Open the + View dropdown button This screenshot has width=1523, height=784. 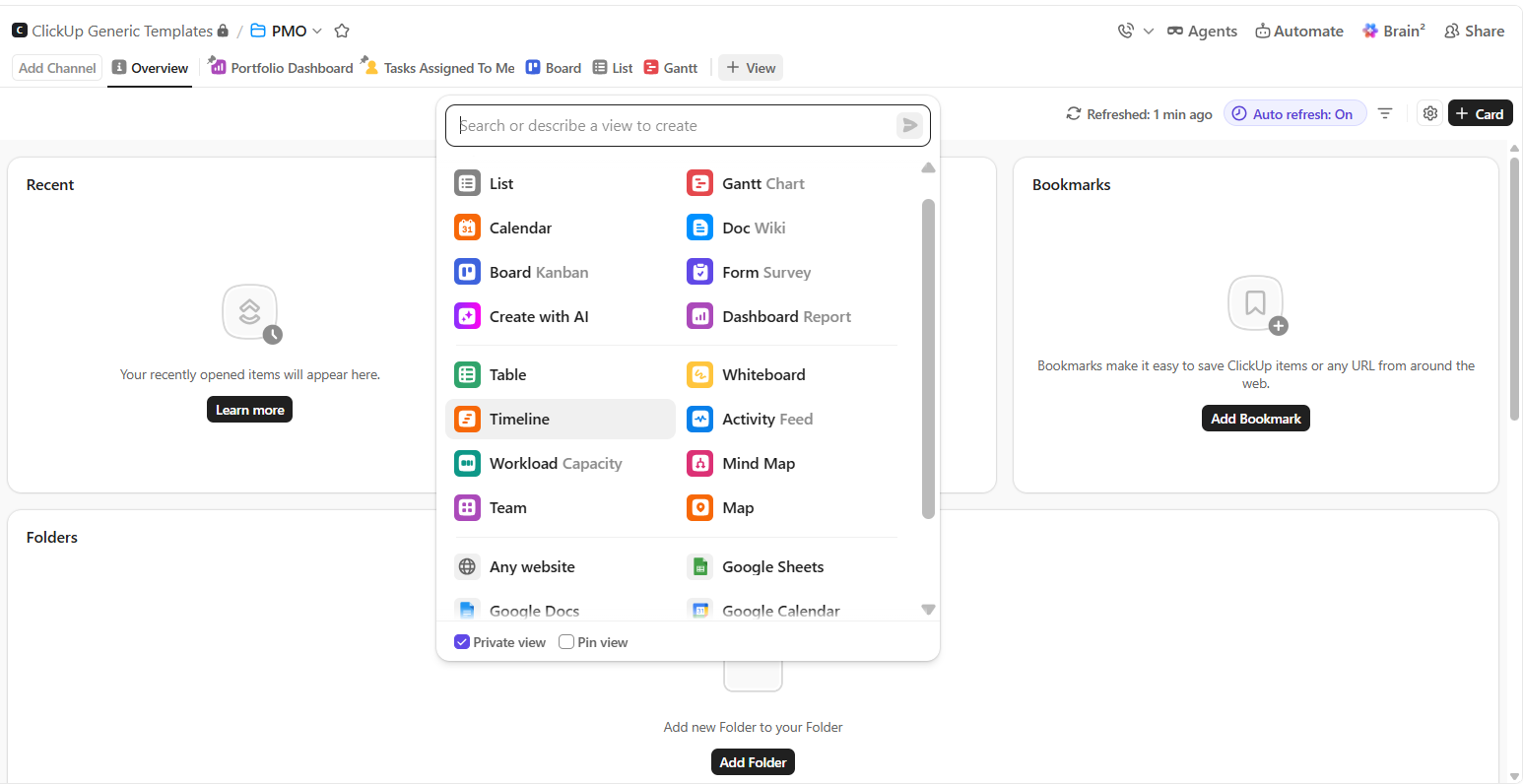click(x=751, y=68)
